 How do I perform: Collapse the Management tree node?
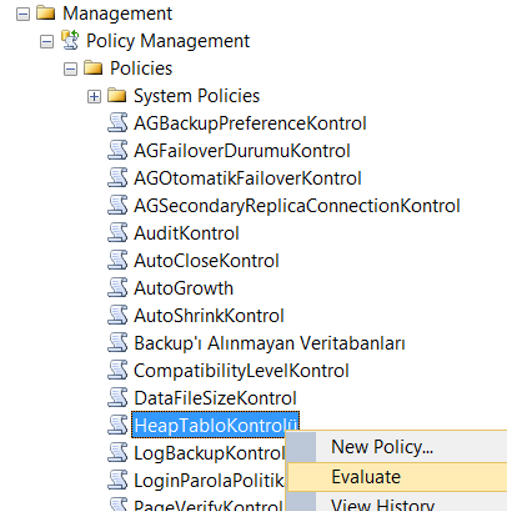[x=23, y=14]
